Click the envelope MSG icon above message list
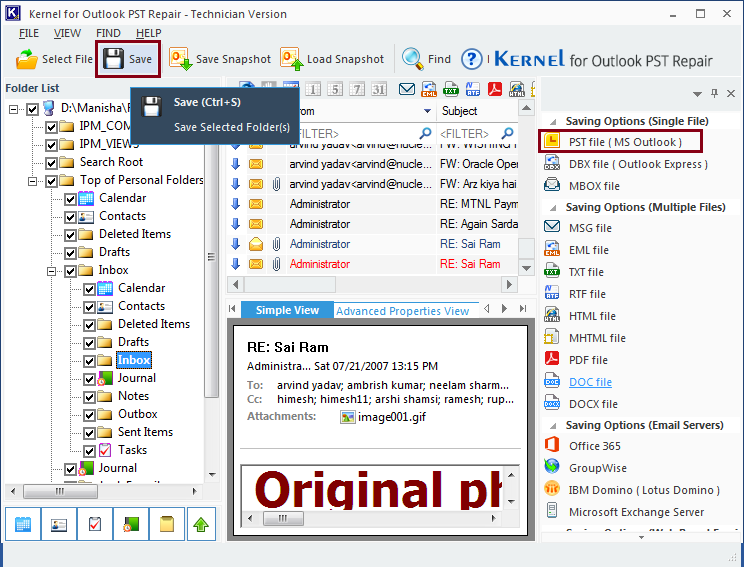The width and height of the screenshot is (744, 567). tap(407, 89)
